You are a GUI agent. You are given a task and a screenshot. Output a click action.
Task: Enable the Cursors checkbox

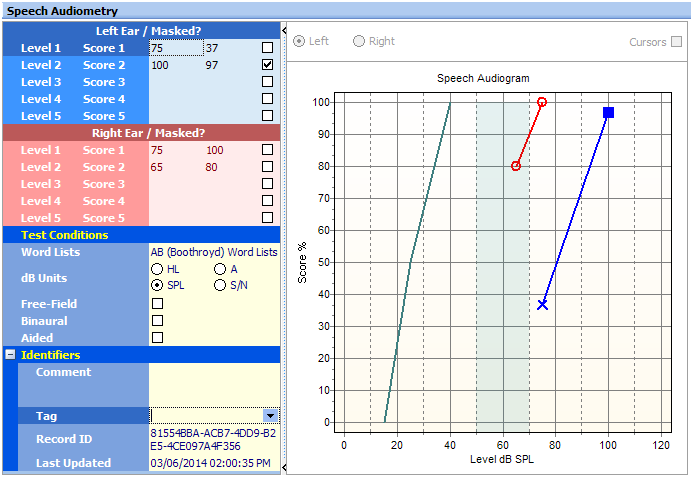coord(677,42)
